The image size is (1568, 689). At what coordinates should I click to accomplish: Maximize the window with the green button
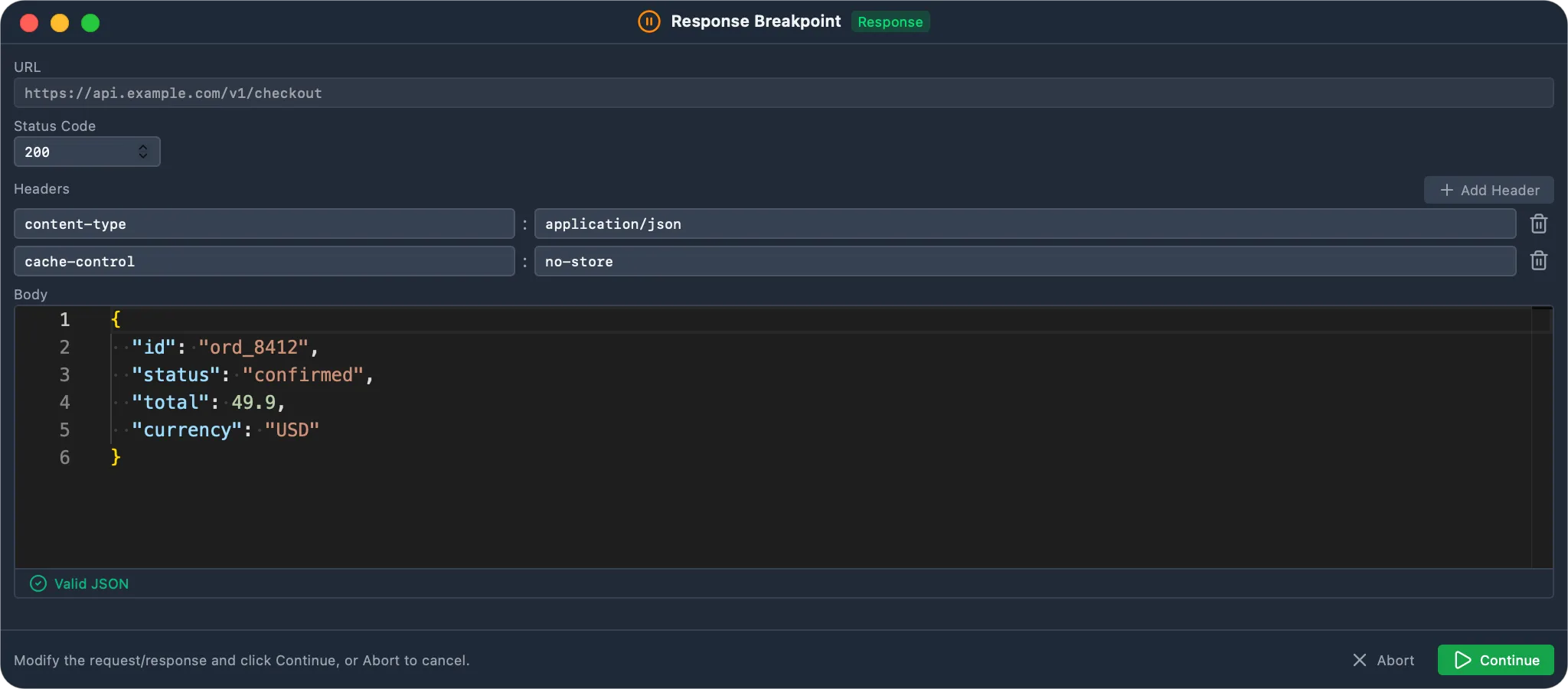pyautogui.click(x=90, y=23)
